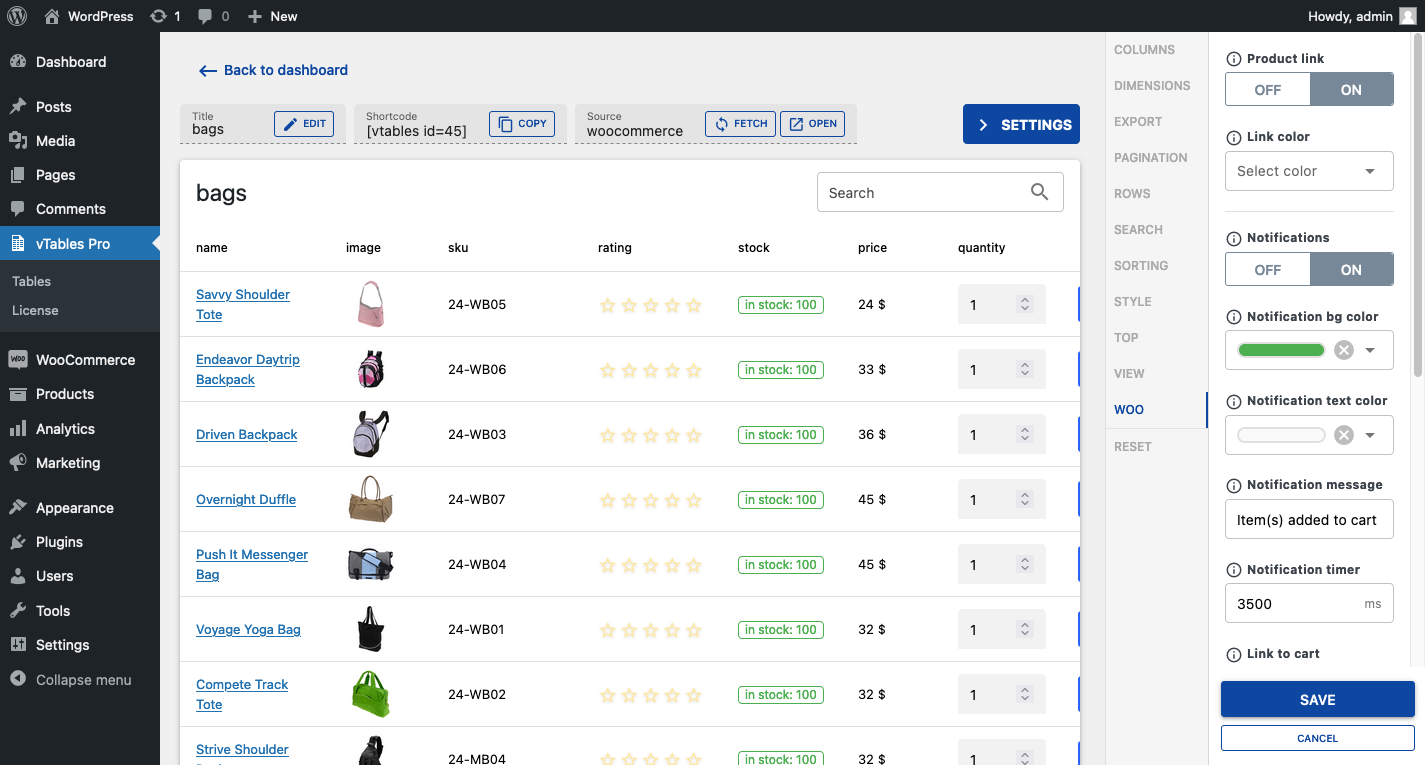This screenshot has height=765, width=1425.
Task: Click the Link color info icon
Action: click(1234, 137)
